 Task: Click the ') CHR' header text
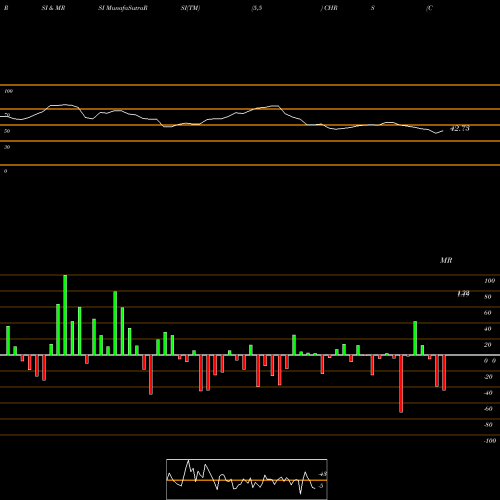329,8
